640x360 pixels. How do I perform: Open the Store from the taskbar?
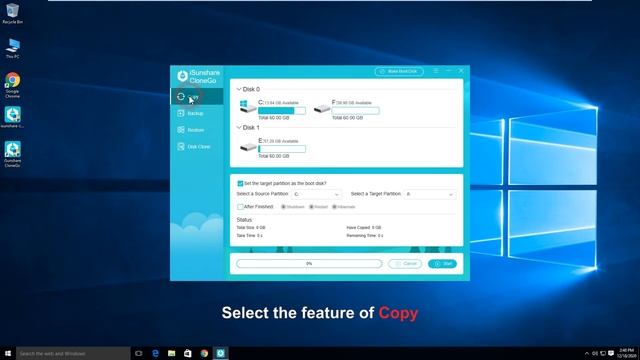coord(188,353)
